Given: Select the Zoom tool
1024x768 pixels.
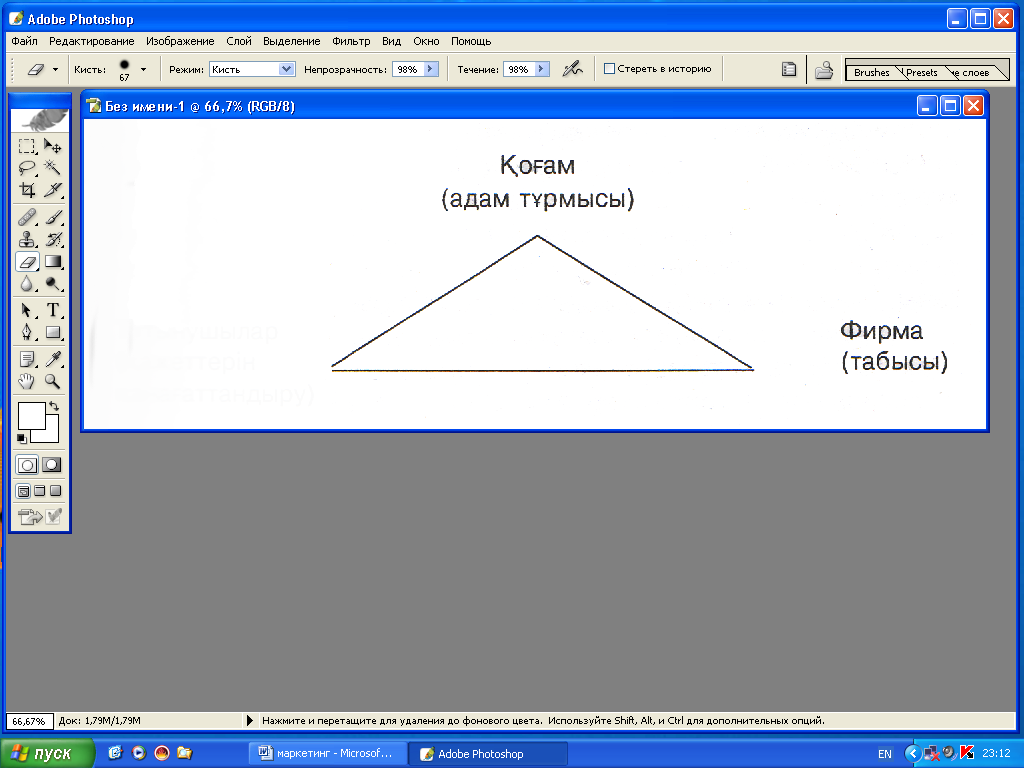Looking at the screenshot, I should [53, 381].
